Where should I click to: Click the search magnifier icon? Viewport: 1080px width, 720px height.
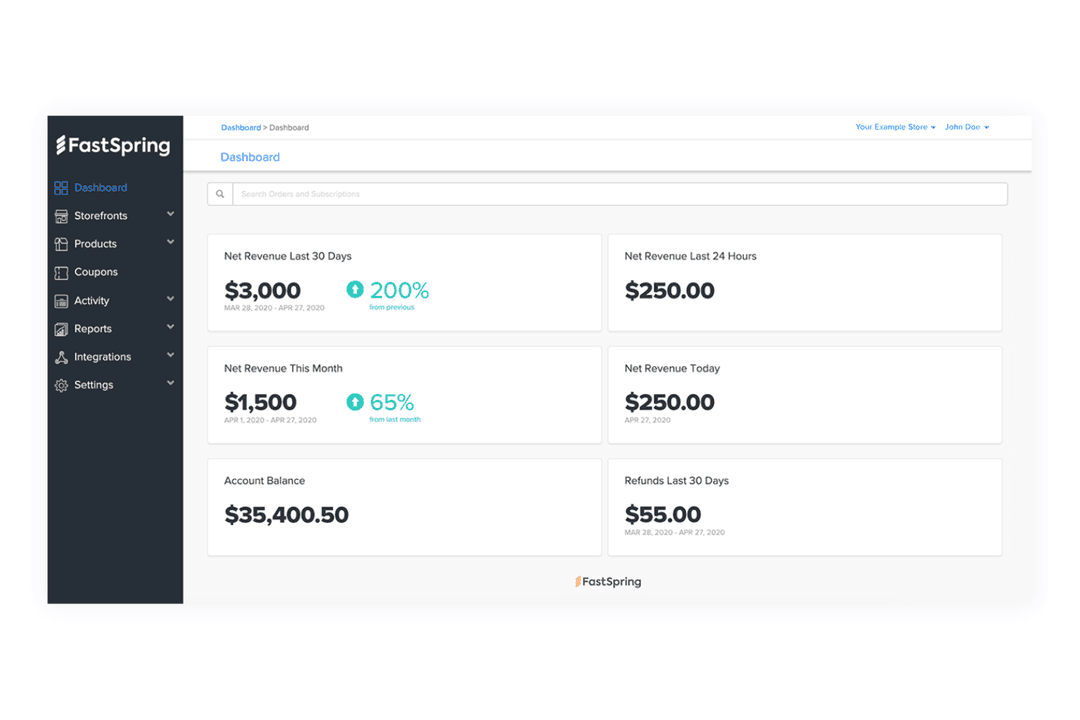(220, 194)
